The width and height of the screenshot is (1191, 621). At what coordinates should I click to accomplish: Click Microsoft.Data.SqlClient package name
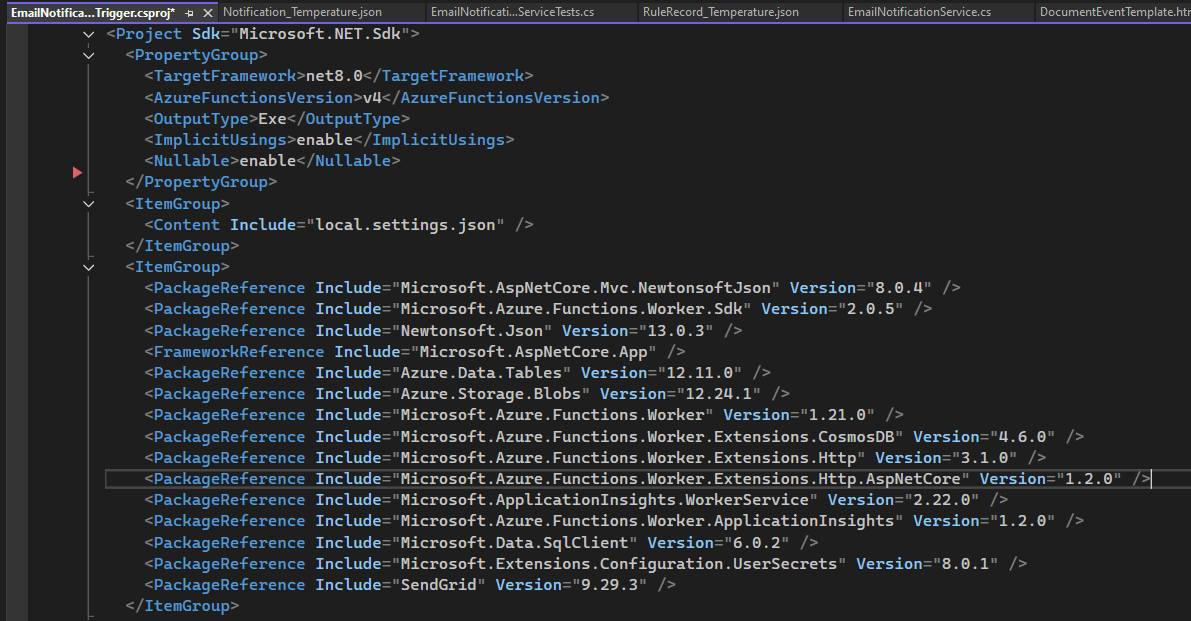514,543
